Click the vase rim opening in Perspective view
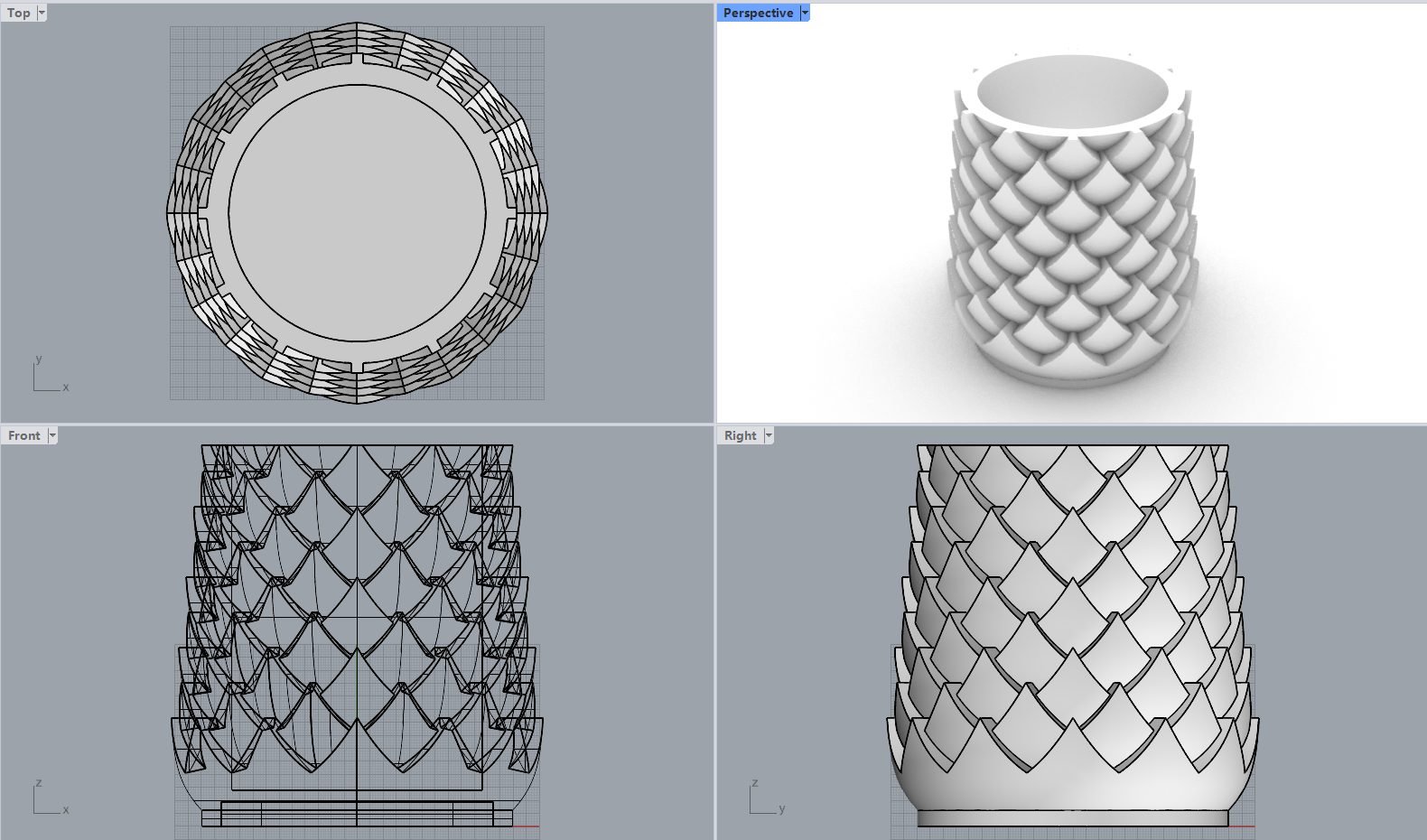This screenshot has width=1427, height=840. 1072,90
